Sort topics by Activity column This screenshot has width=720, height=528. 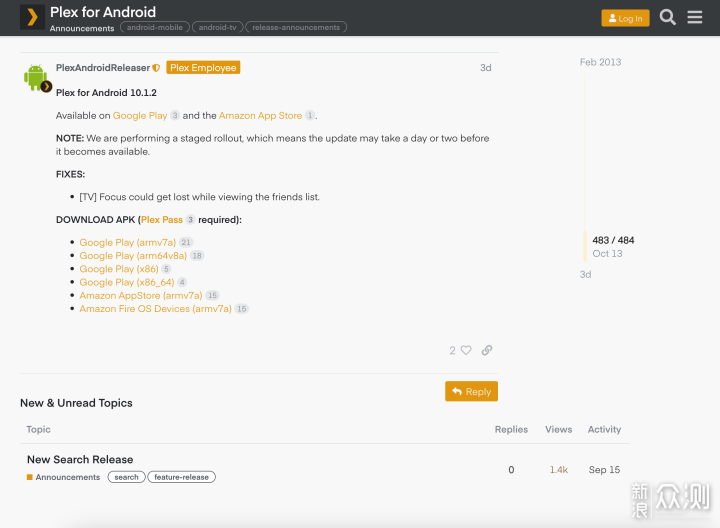click(x=604, y=429)
